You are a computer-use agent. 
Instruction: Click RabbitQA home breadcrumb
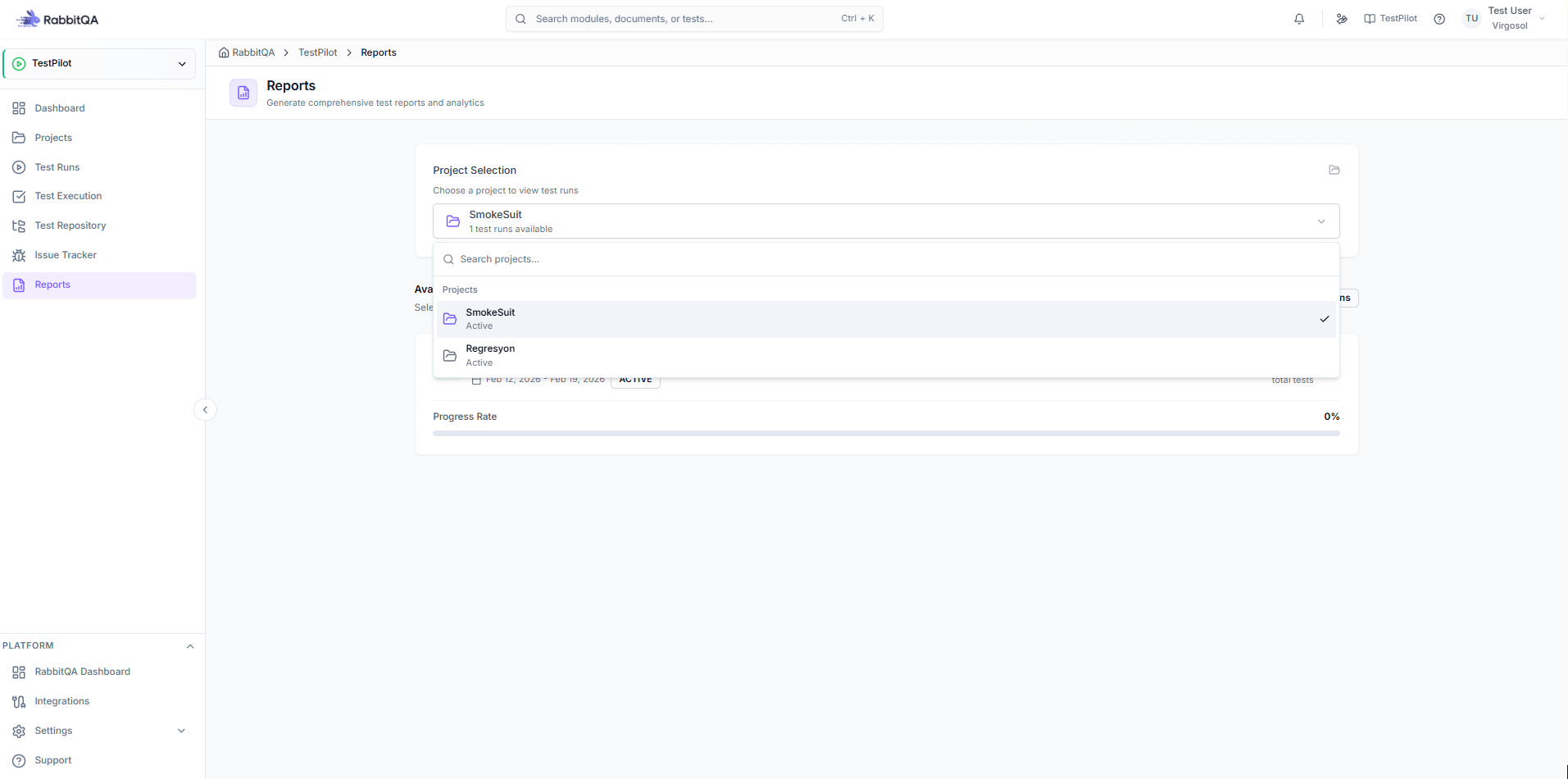coord(247,52)
